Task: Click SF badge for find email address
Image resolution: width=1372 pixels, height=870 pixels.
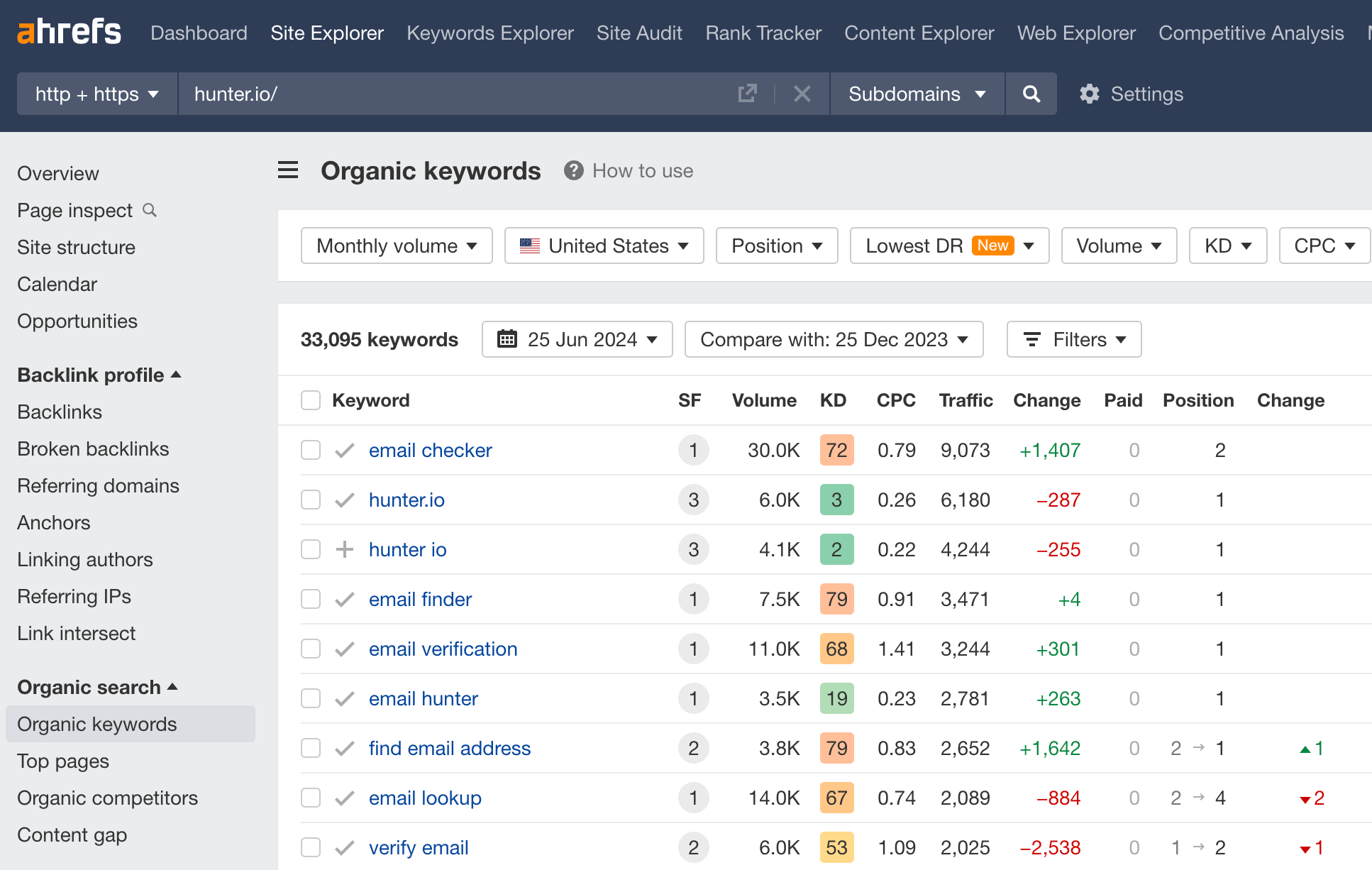Action: pyautogui.click(x=693, y=748)
